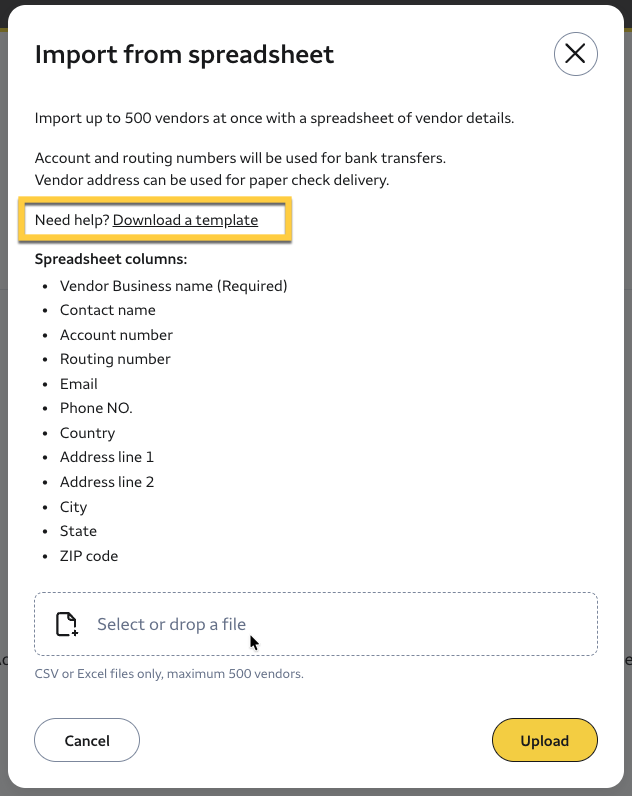Select the Contact name list item
The image size is (632, 796).
coord(108,310)
